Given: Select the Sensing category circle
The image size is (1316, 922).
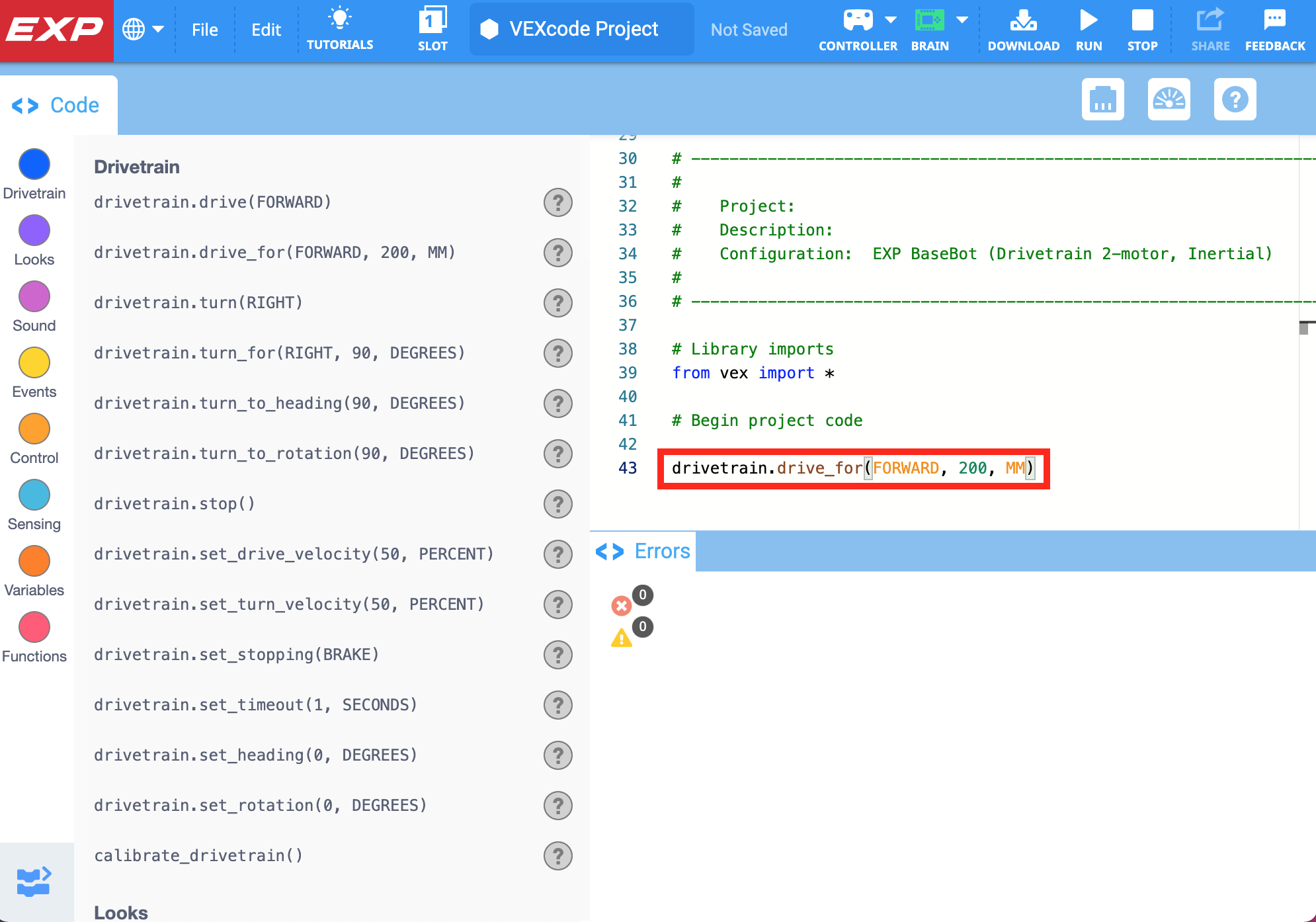Looking at the screenshot, I should [34, 495].
